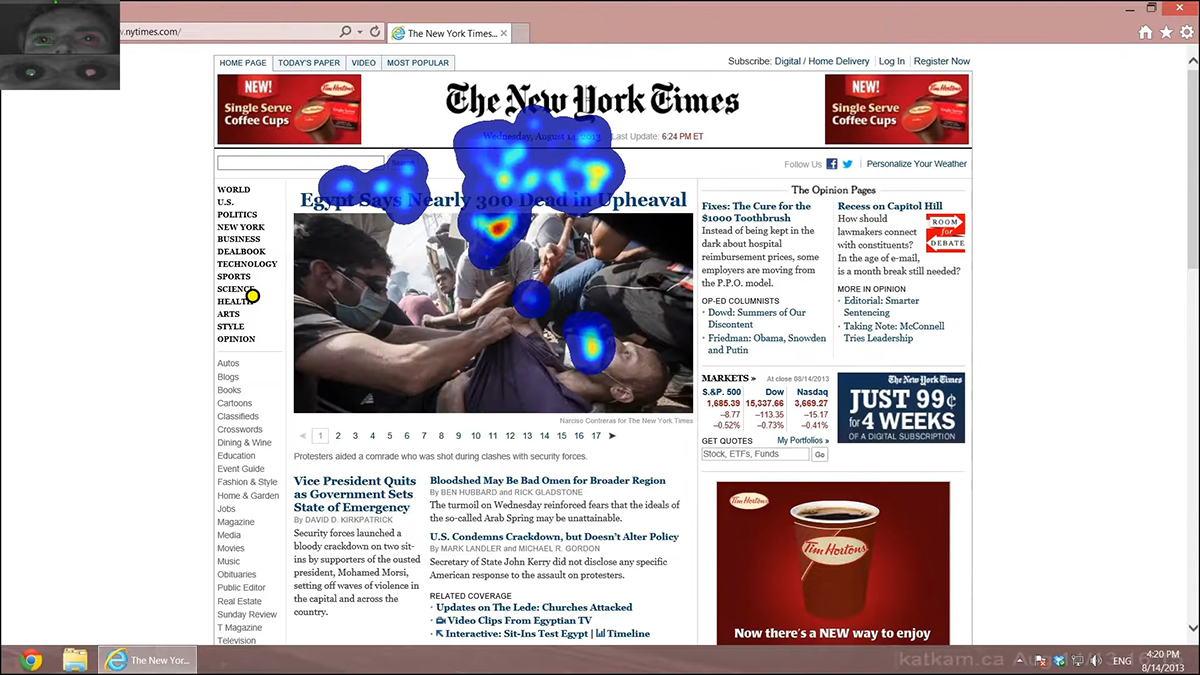
Task: Click the large Tim Hortons coffee ad
Action: [833, 563]
